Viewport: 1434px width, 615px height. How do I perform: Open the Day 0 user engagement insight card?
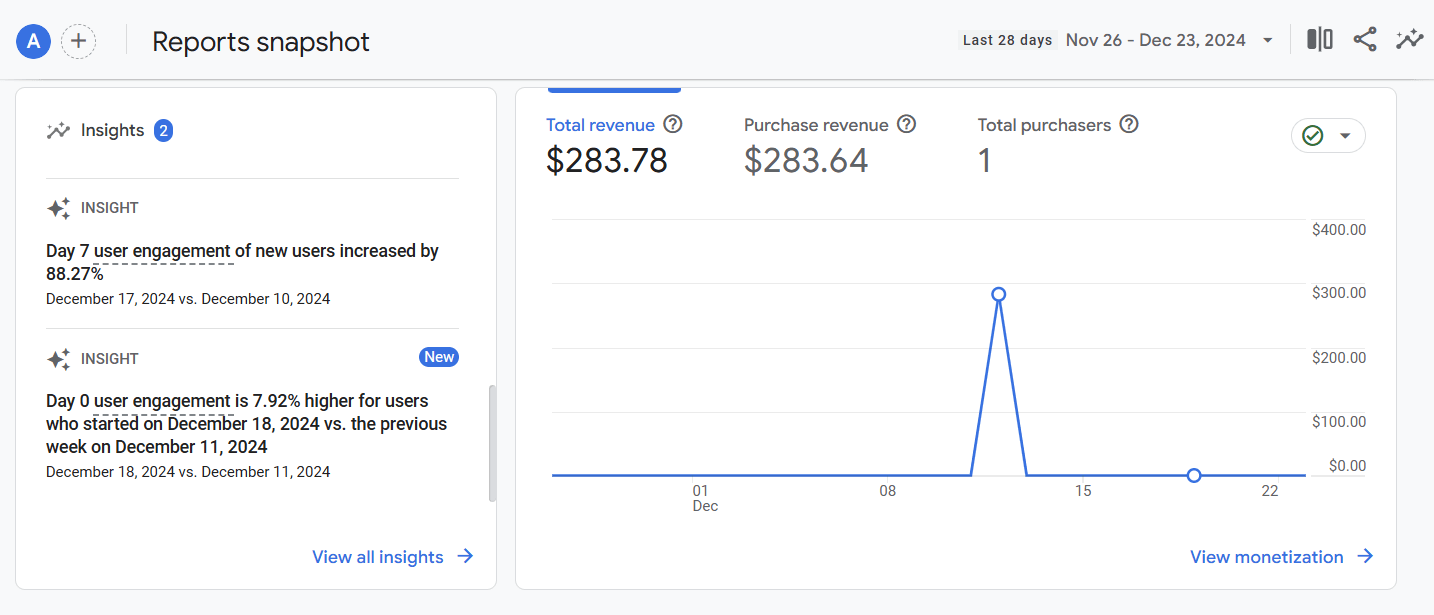click(x=252, y=415)
